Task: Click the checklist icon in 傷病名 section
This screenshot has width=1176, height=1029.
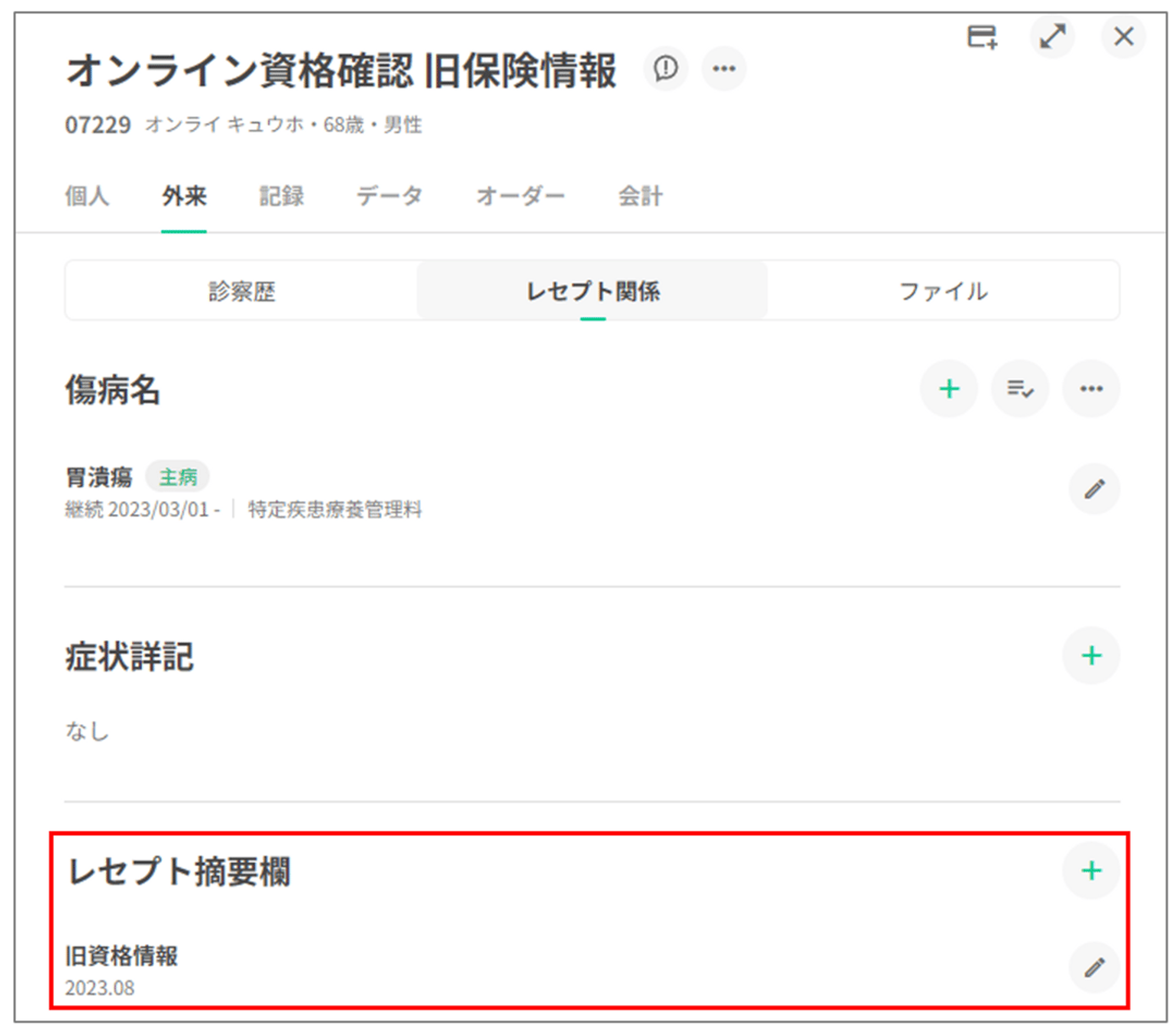Action: 1020,388
